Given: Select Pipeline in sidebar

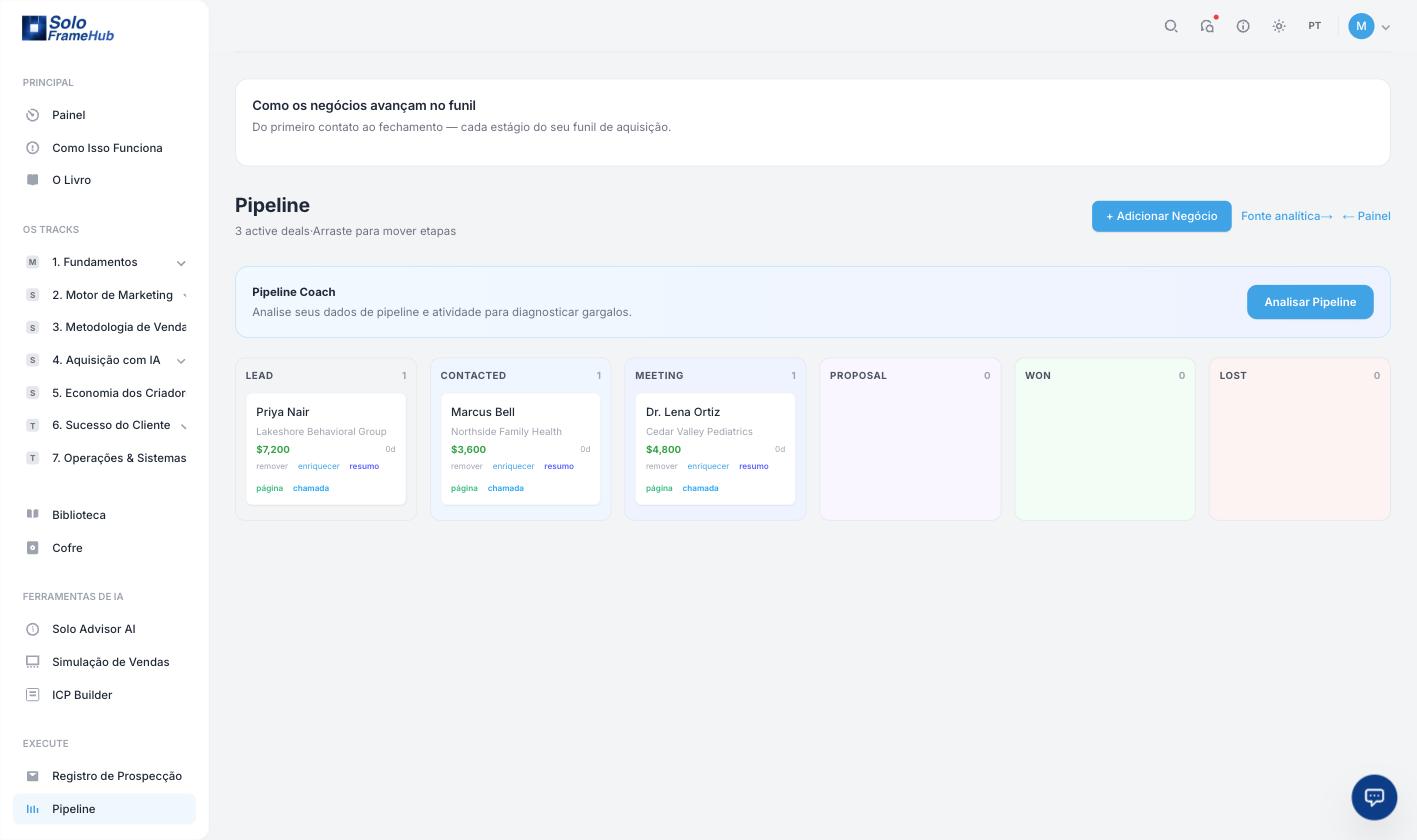Looking at the screenshot, I should click(104, 809).
